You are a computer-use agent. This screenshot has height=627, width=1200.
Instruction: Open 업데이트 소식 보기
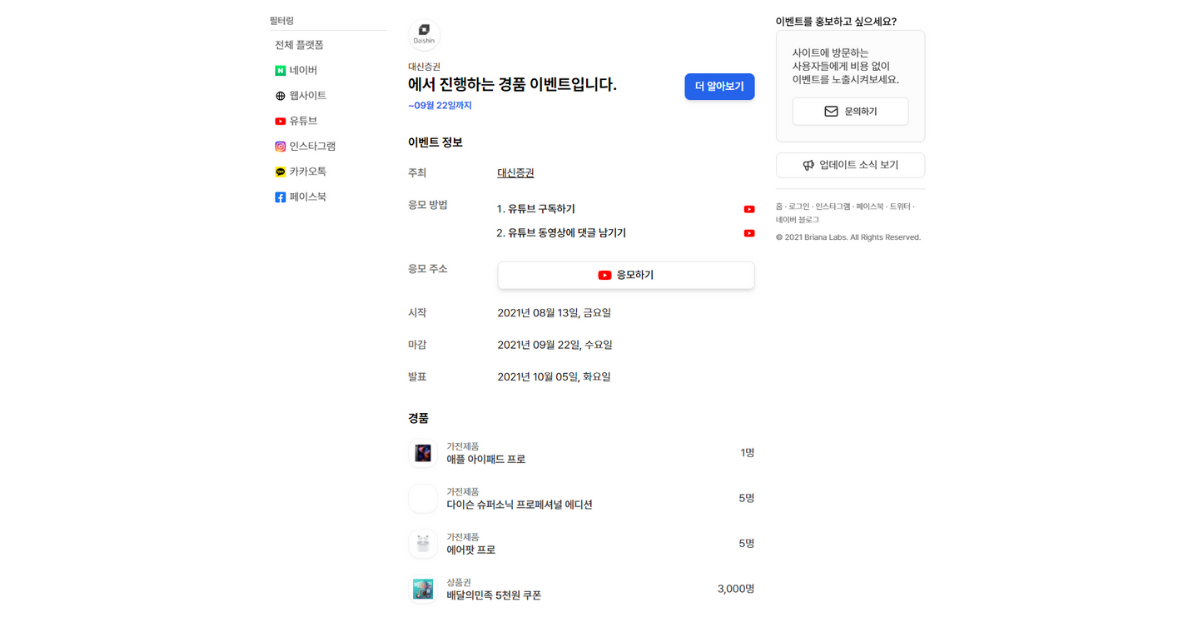point(850,165)
